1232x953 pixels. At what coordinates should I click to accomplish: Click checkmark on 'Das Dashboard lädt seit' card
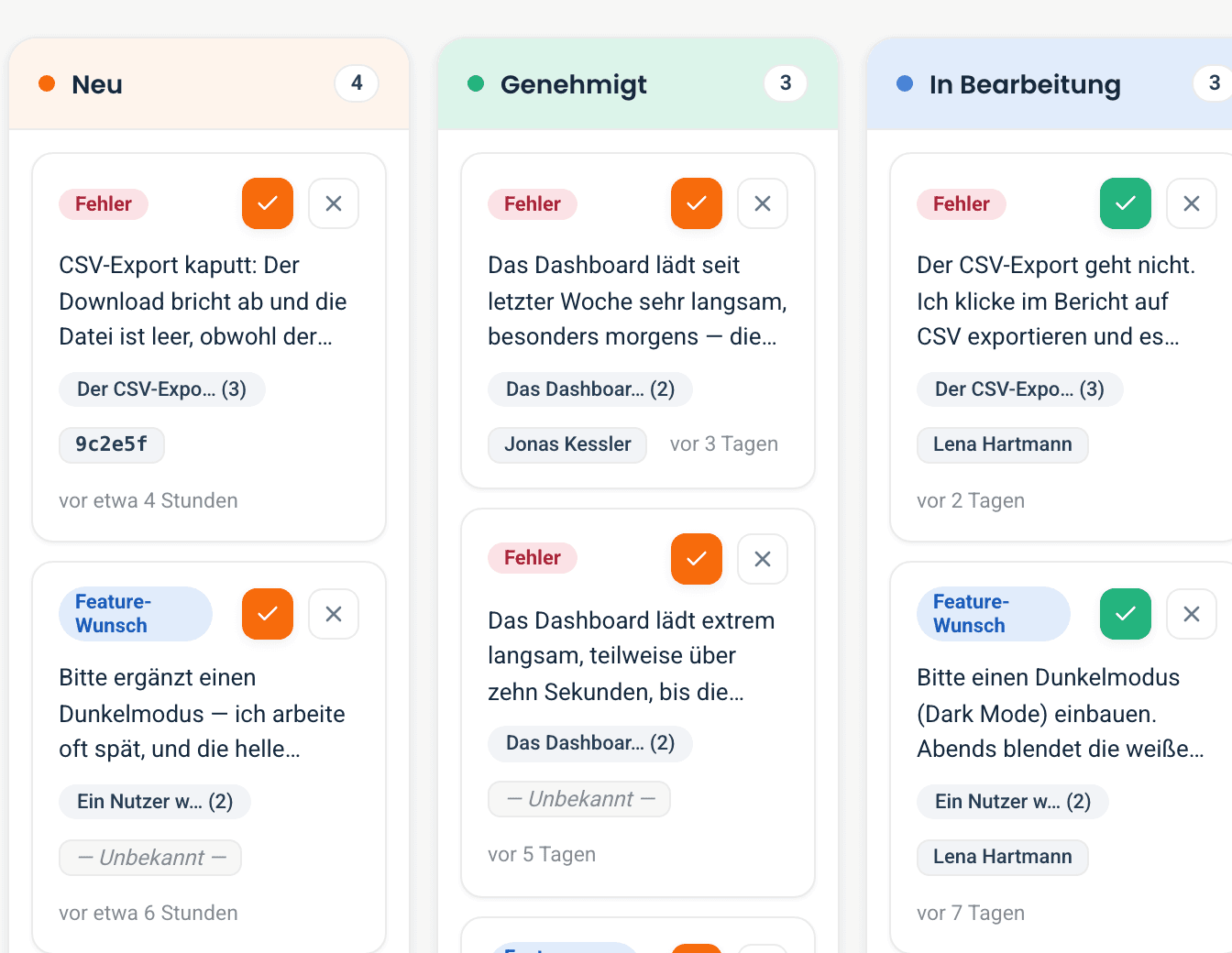697,203
